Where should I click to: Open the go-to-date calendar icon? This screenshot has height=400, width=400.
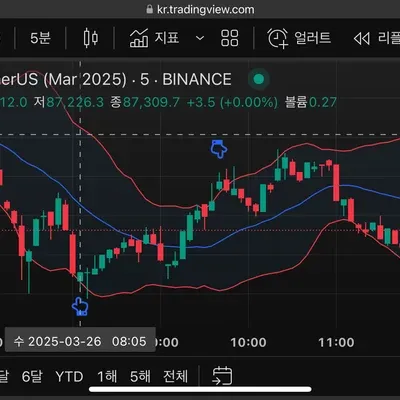[x=222, y=376]
